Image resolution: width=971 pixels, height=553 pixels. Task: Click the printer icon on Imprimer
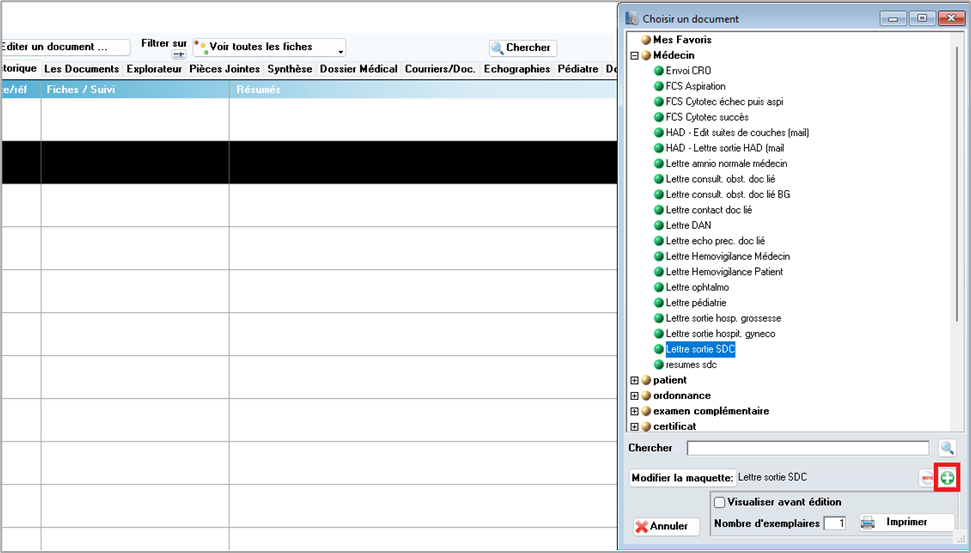[868, 523]
